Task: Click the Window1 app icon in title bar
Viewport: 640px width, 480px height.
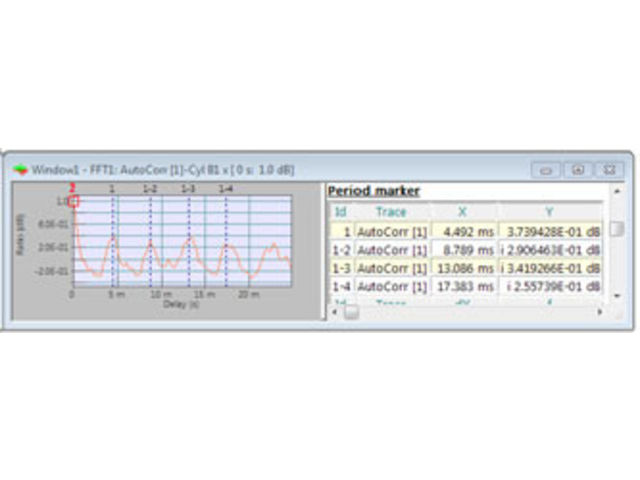Action: coord(20,169)
